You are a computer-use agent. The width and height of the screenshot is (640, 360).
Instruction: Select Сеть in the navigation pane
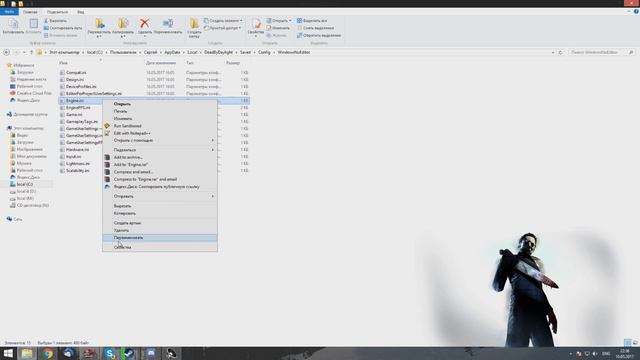tap(15, 219)
